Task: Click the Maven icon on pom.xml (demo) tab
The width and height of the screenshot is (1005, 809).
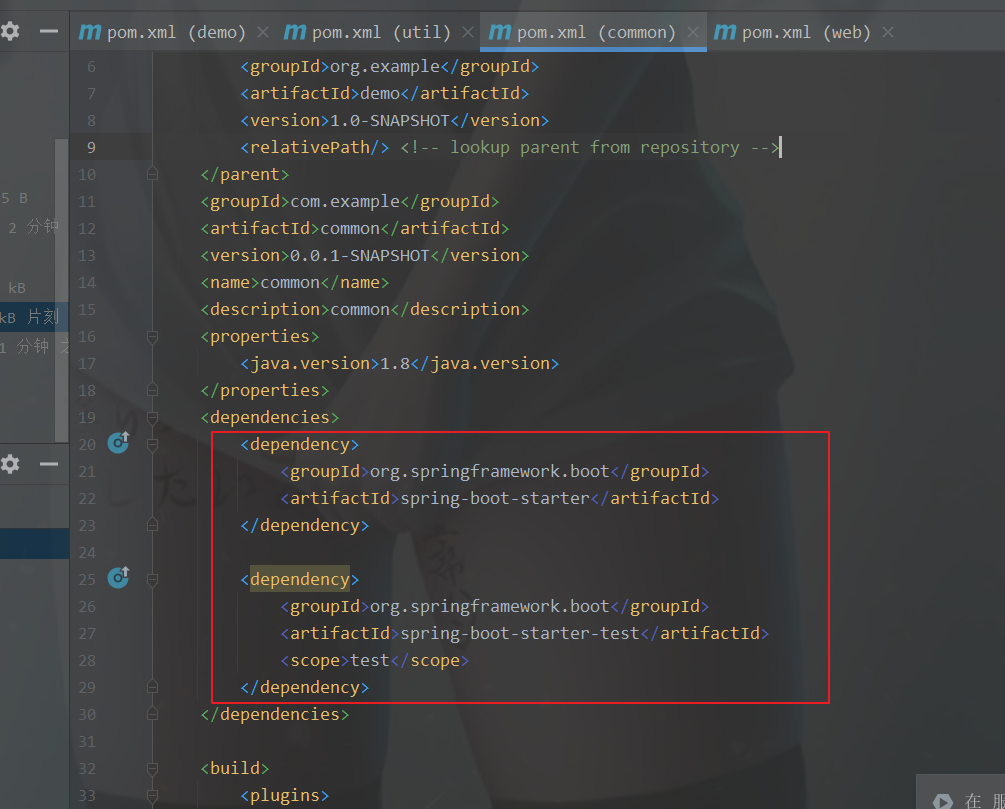Action: (x=88, y=31)
